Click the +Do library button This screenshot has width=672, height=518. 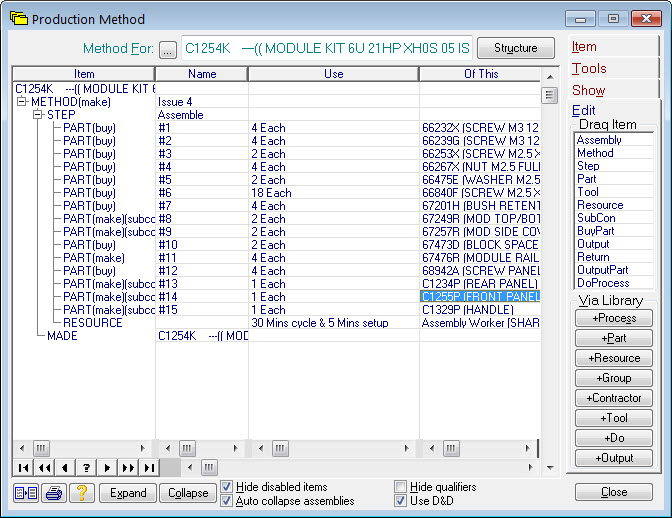click(x=614, y=438)
